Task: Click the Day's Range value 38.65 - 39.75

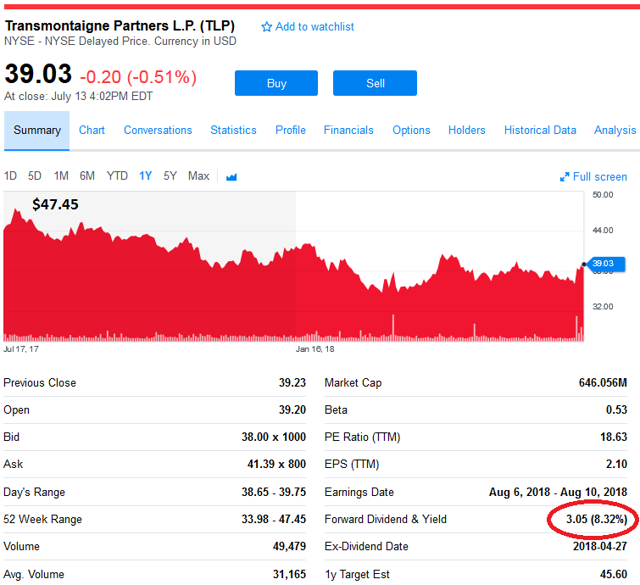Action: click(x=273, y=492)
